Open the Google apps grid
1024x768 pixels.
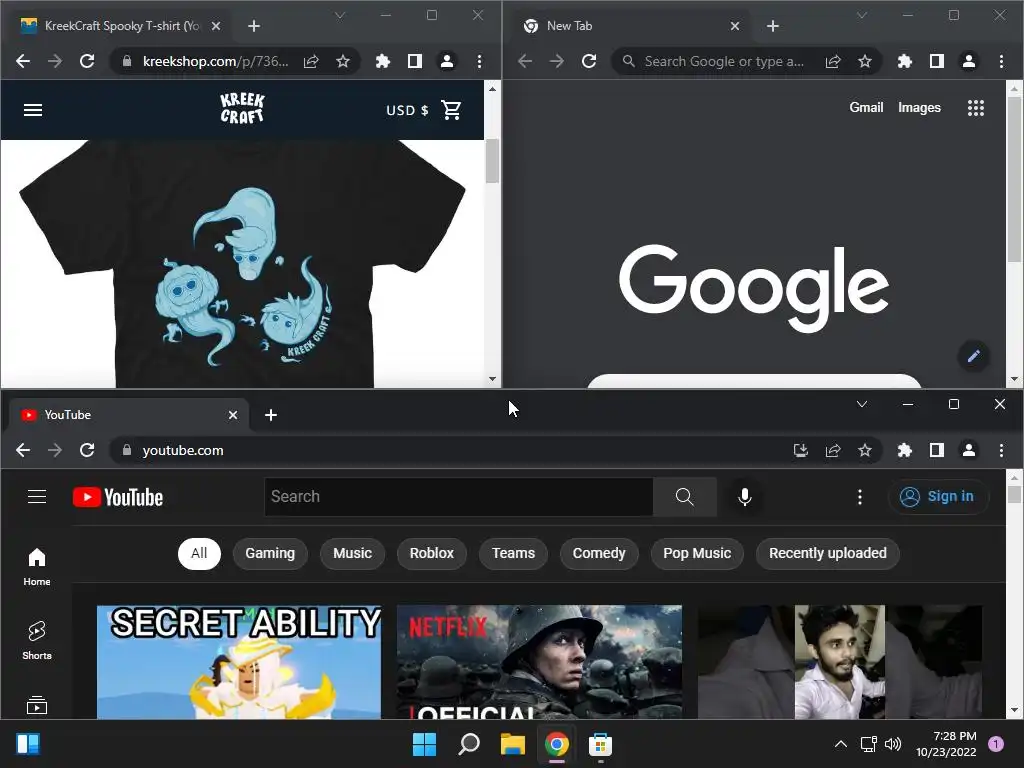point(976,108)
